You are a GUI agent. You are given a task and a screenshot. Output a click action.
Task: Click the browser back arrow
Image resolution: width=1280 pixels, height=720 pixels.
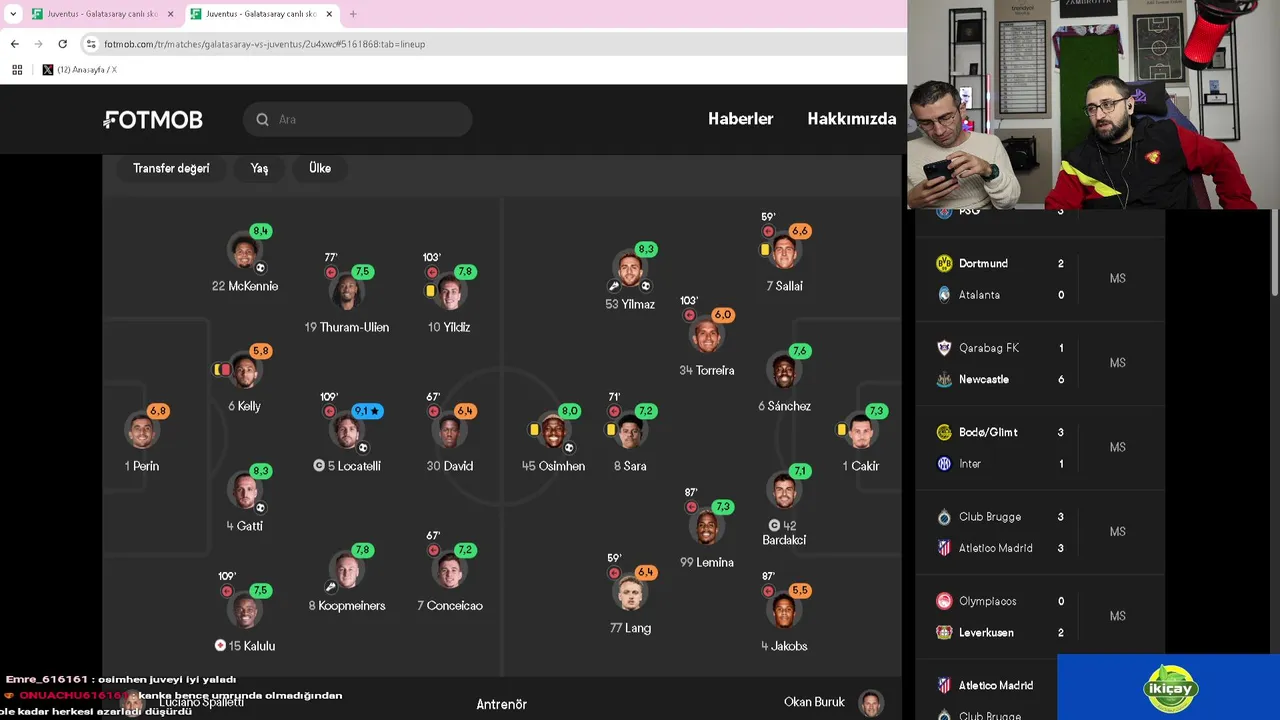click(x=14, y=44)
